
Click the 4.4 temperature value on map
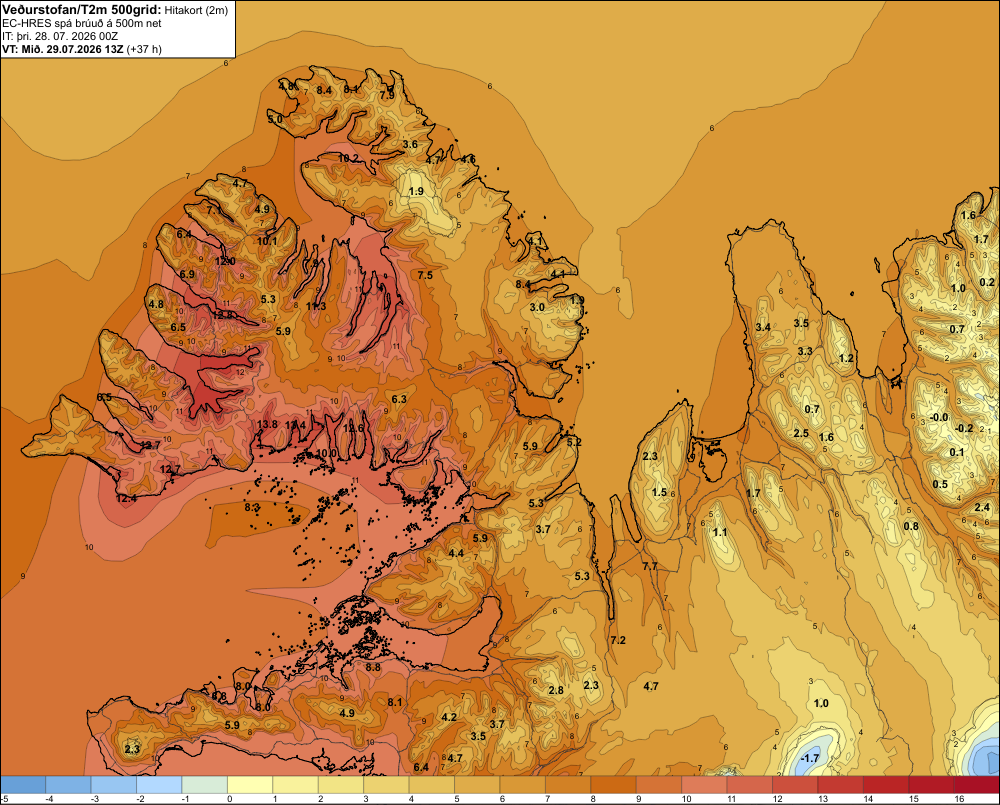(x=456, y=553)
